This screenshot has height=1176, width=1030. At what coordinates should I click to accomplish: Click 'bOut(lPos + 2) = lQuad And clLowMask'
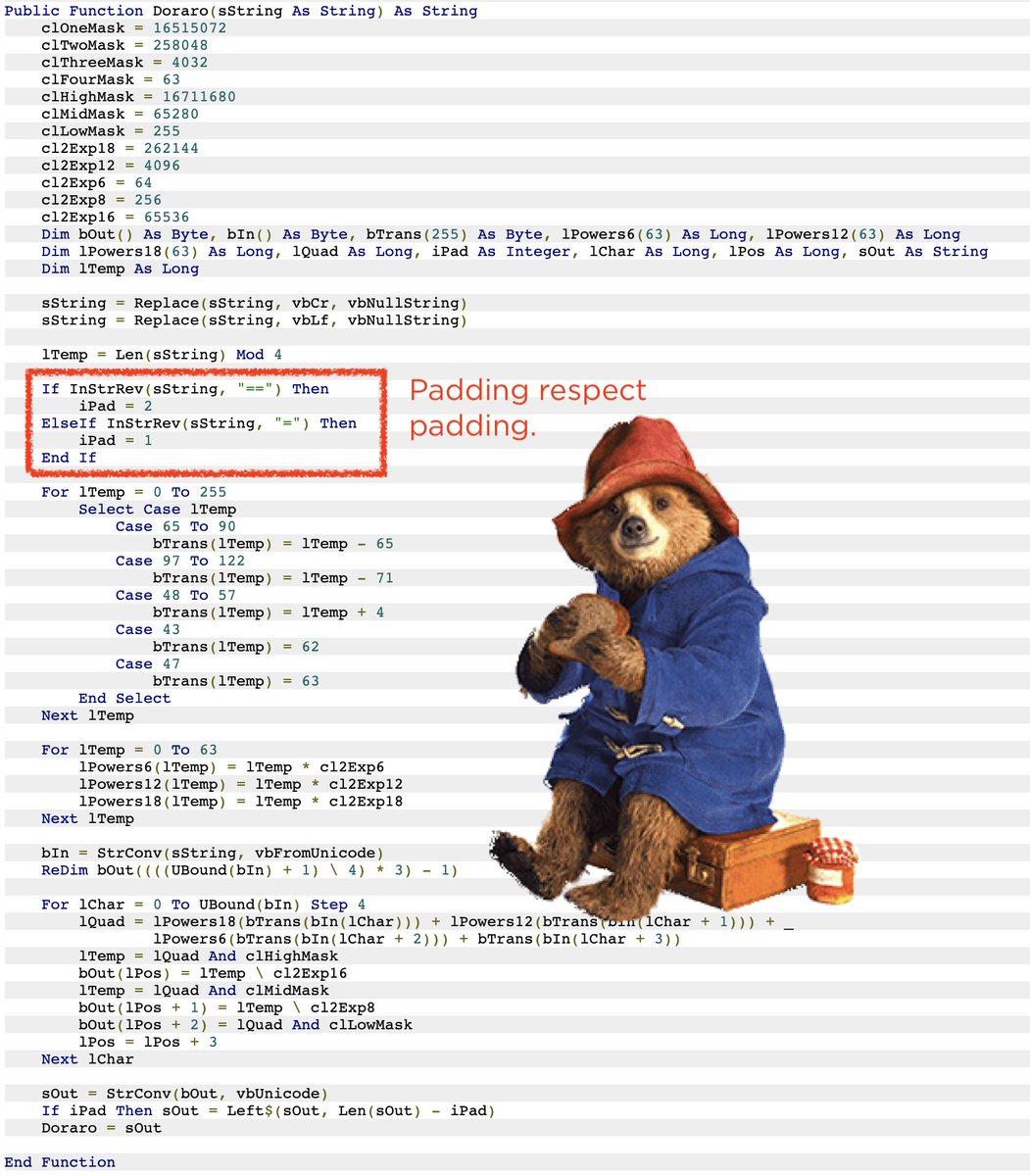[246, 1024]
